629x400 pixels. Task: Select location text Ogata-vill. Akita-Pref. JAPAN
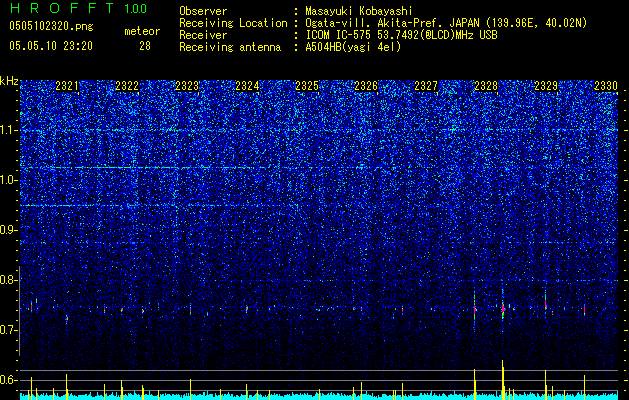click(x=392, y=23)
